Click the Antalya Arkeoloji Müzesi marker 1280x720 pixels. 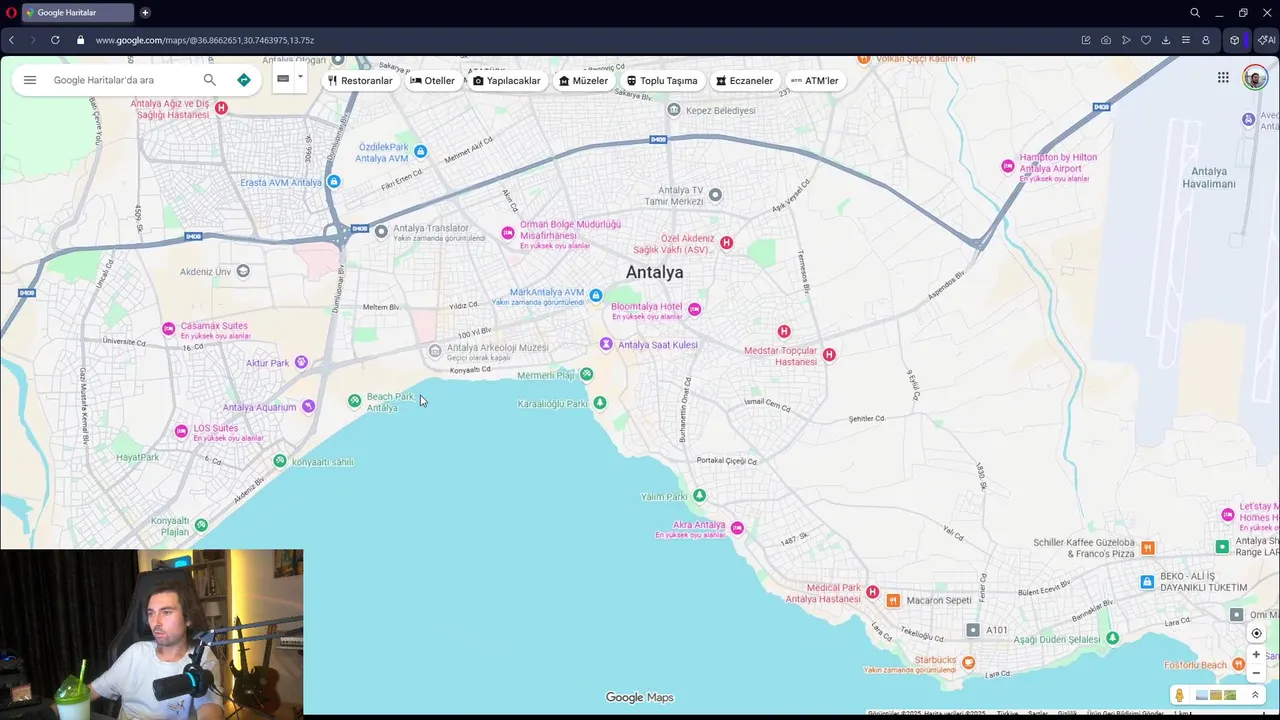point(435,351)
